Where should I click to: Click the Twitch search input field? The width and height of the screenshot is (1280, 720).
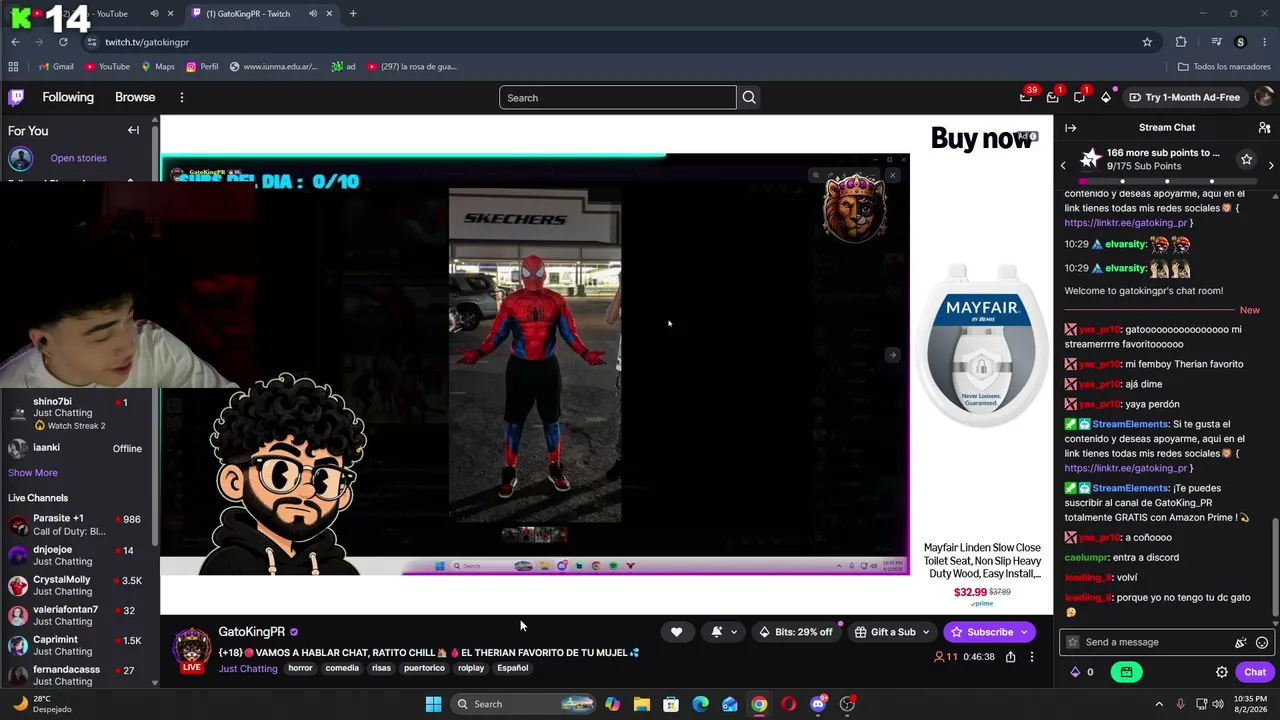point(617,98)
